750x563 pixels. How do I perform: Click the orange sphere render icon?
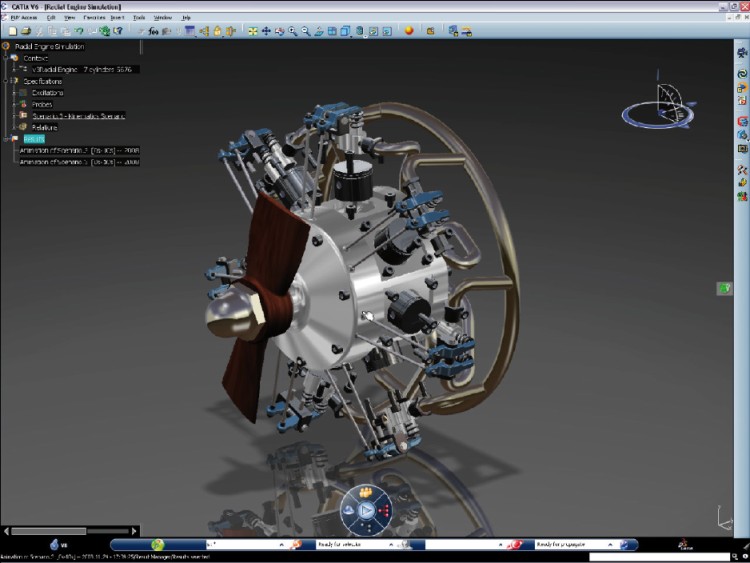pyautogui.click(x=409, y=31)
